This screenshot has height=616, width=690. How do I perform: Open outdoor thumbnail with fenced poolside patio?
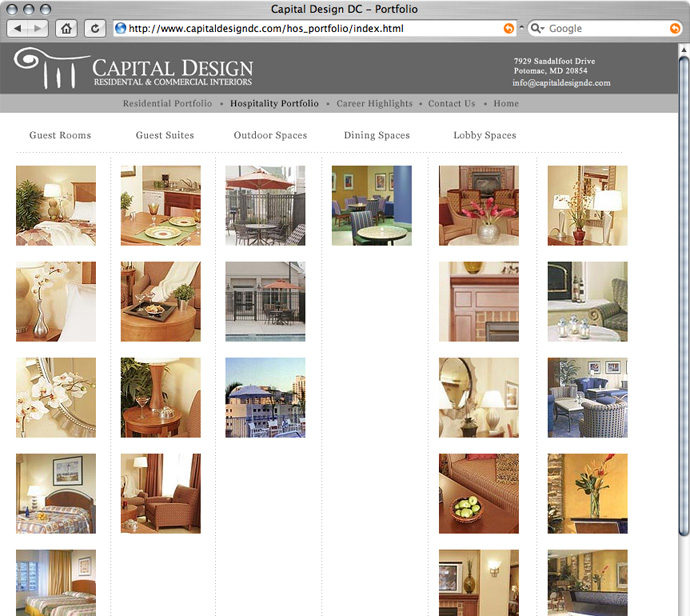coord(265,301)
